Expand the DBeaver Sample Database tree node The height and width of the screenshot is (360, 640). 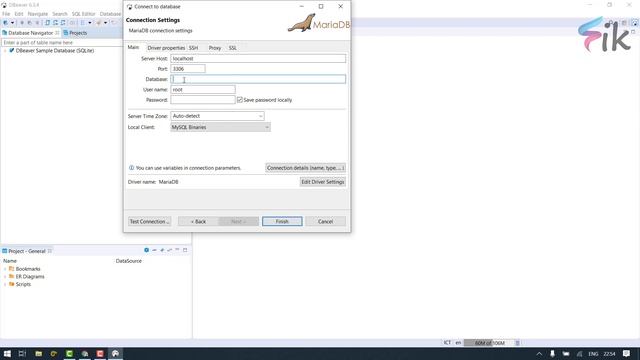5,51
